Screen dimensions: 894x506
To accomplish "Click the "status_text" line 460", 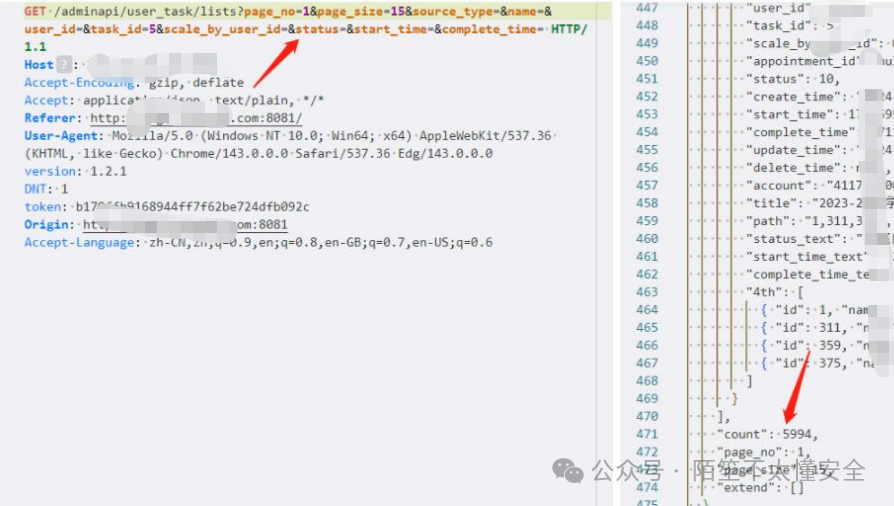I will point(818,238).
